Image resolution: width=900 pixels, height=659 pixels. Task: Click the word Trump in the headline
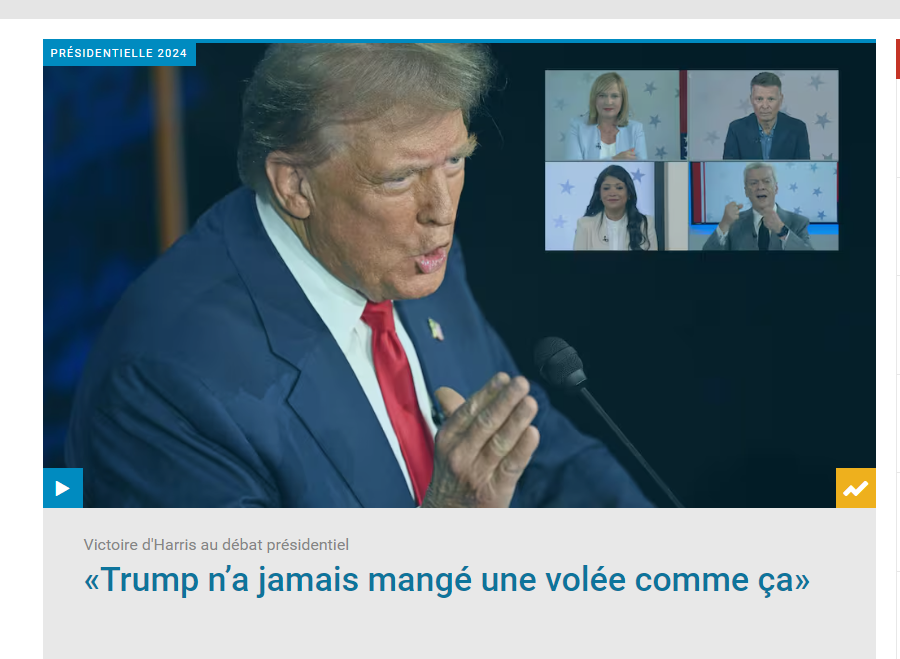tap(150, 580)
